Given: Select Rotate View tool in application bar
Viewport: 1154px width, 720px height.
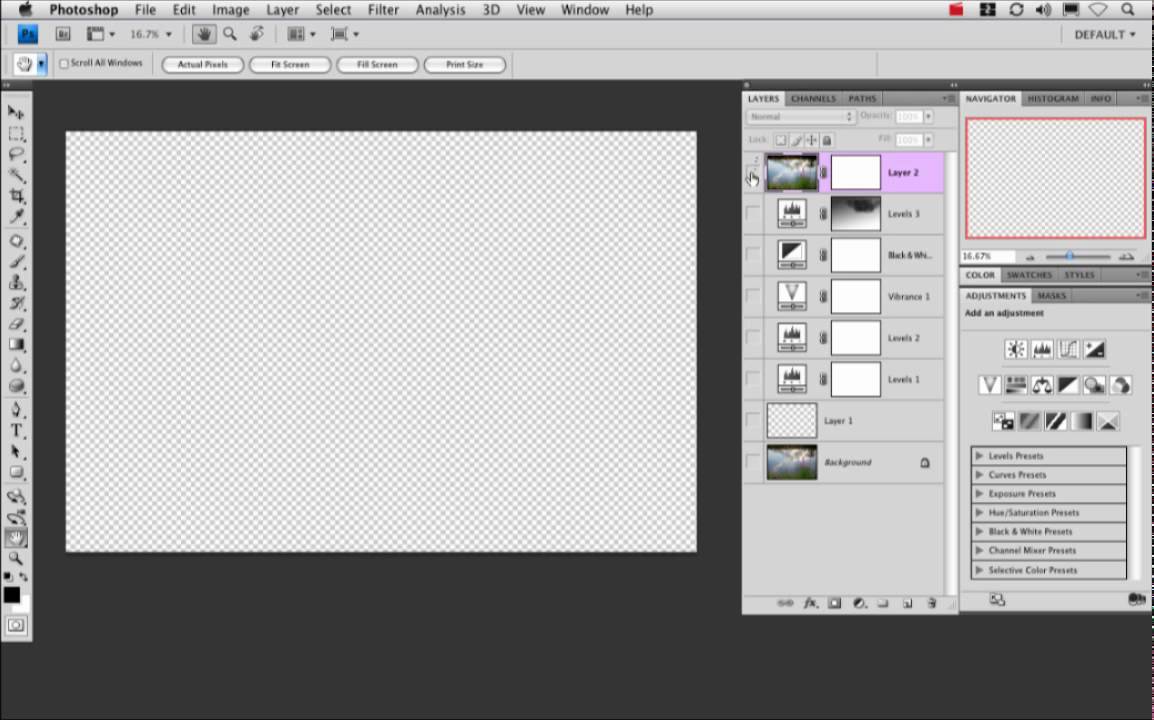Looking at the screenshot, I should click(x=257, y=34).
